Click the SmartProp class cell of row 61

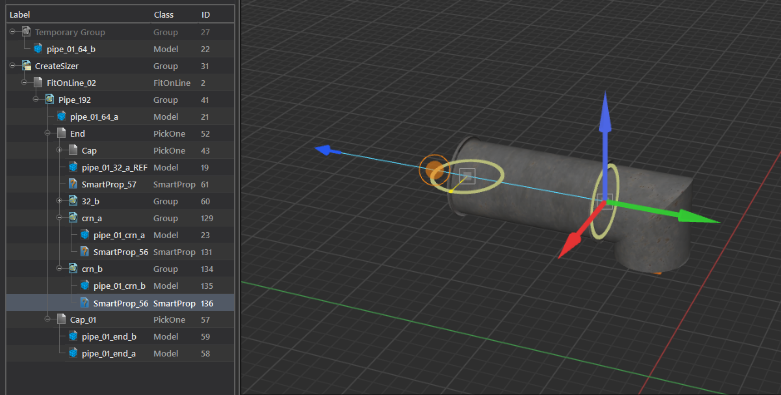[174, 184]
